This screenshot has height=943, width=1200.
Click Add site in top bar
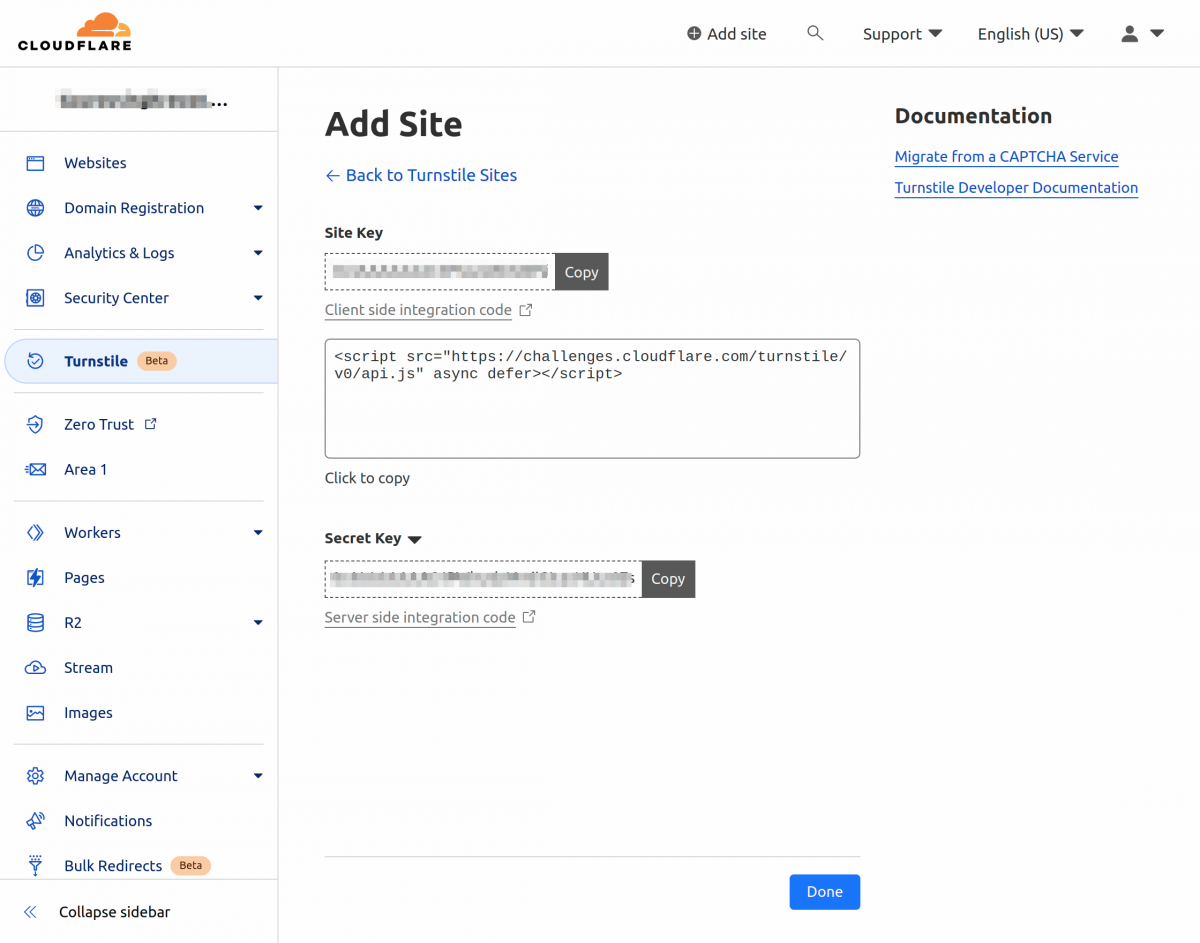coord(727,34)
